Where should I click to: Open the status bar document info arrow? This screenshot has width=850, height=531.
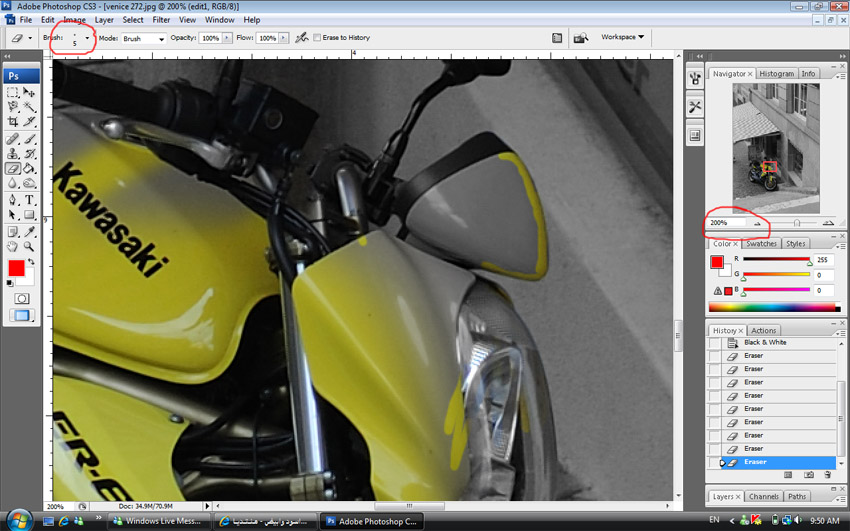tap(207, 506)
